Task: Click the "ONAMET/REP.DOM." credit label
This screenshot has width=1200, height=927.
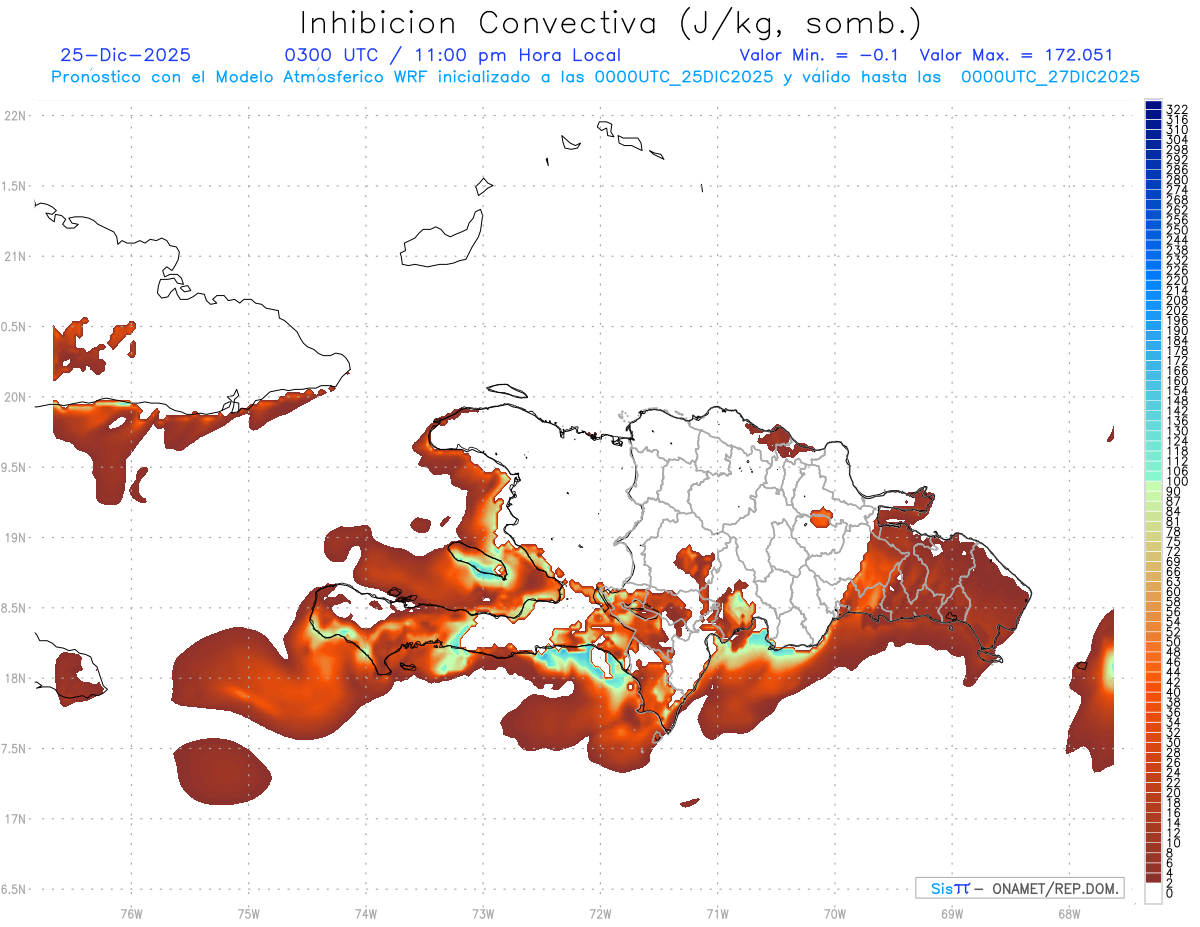Action: [1055, 888]
